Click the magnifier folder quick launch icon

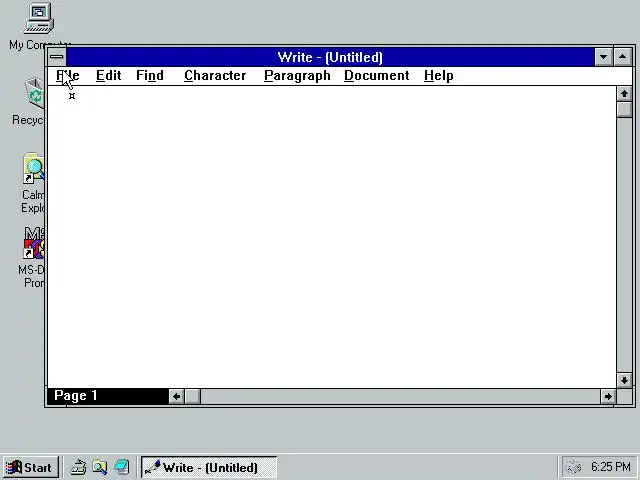(x=100, y=467)
